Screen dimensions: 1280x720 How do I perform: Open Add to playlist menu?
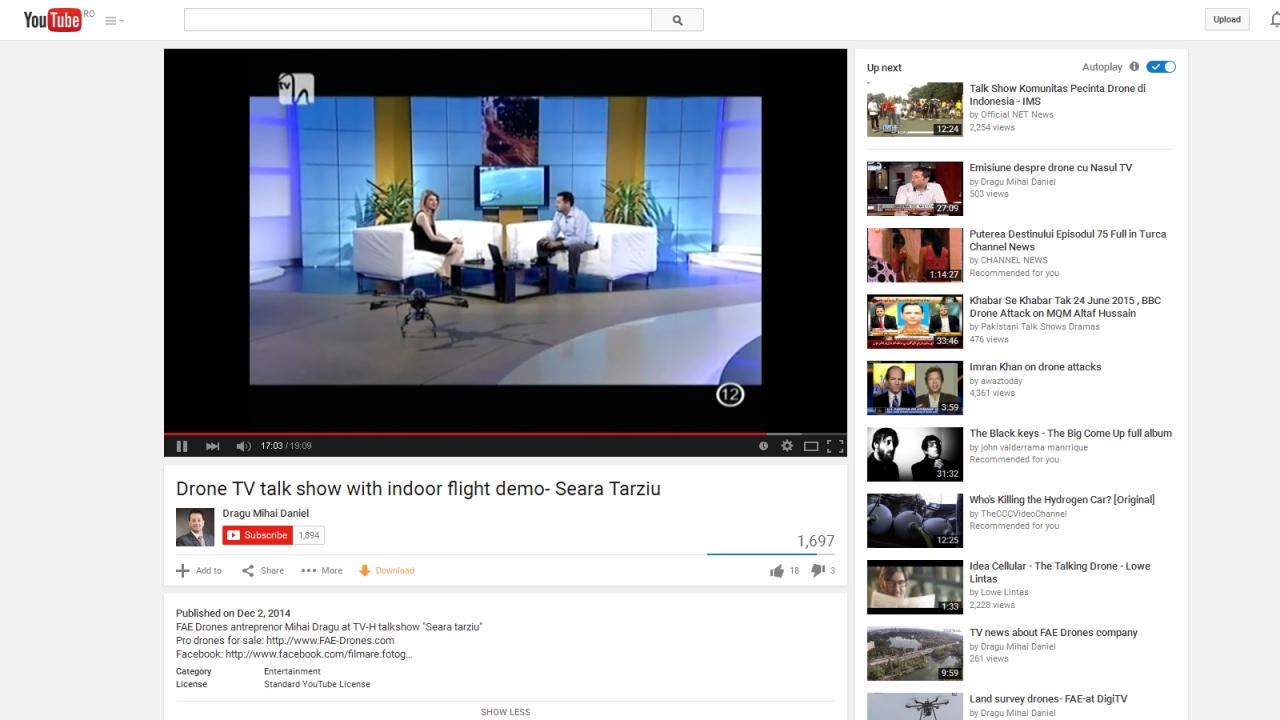tap(199, 571)
